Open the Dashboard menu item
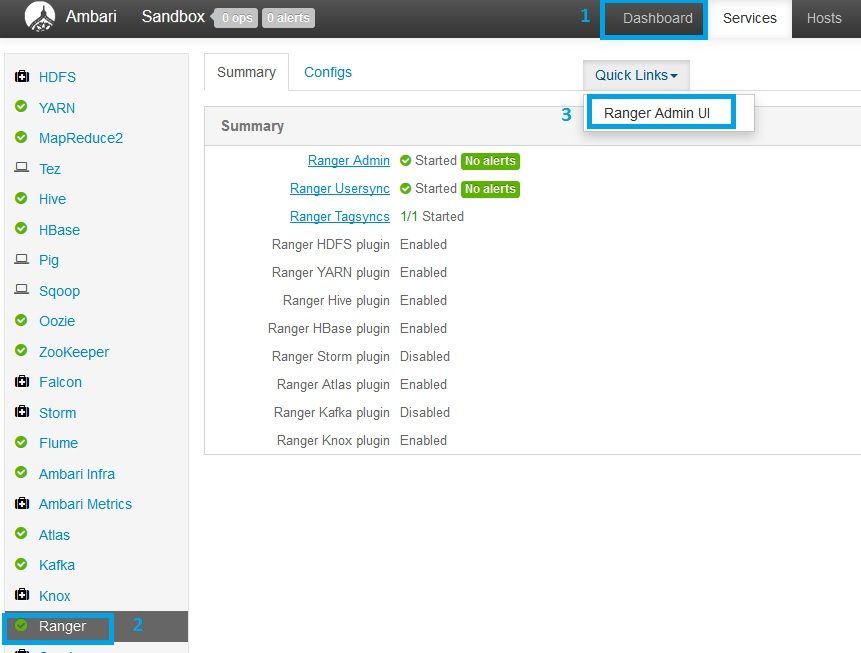Viewport: 861px width, 653px height. tap(657, 18)
